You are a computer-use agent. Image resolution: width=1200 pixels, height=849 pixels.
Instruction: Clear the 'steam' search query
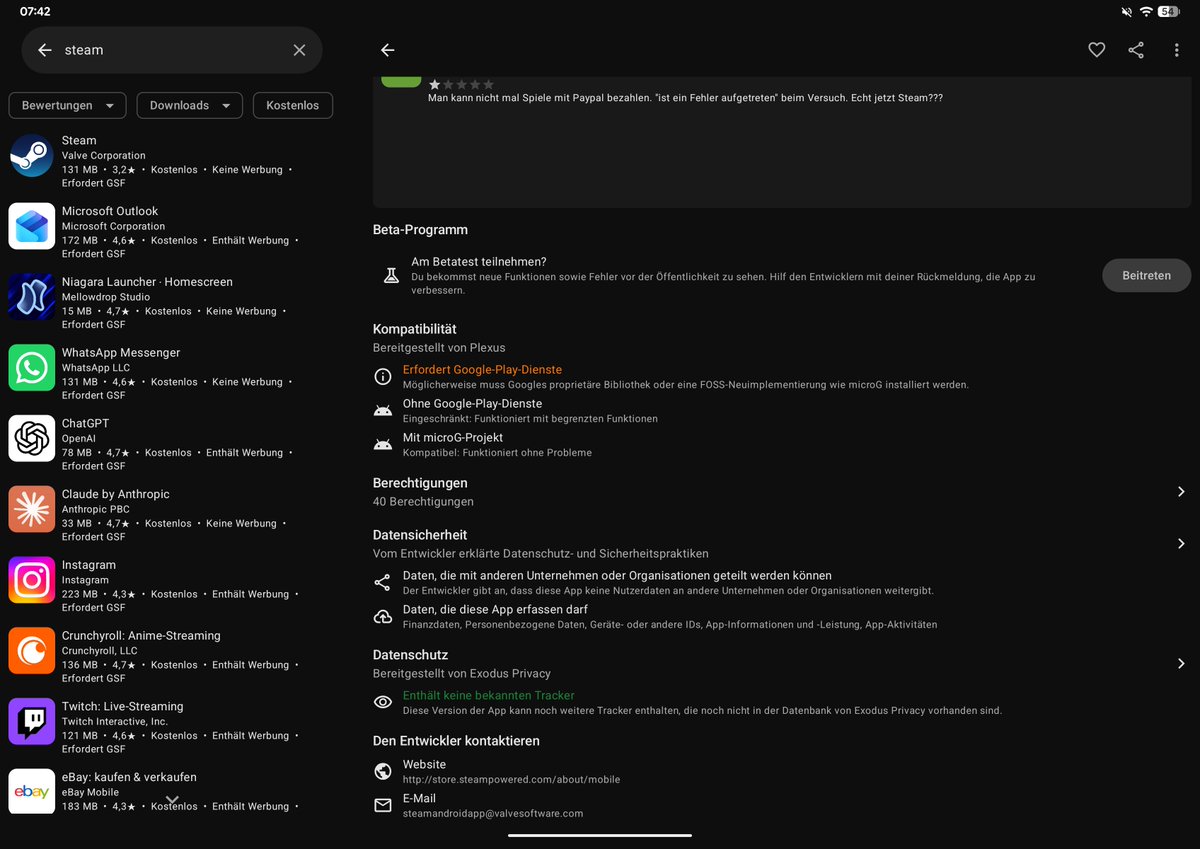point(299,50)
